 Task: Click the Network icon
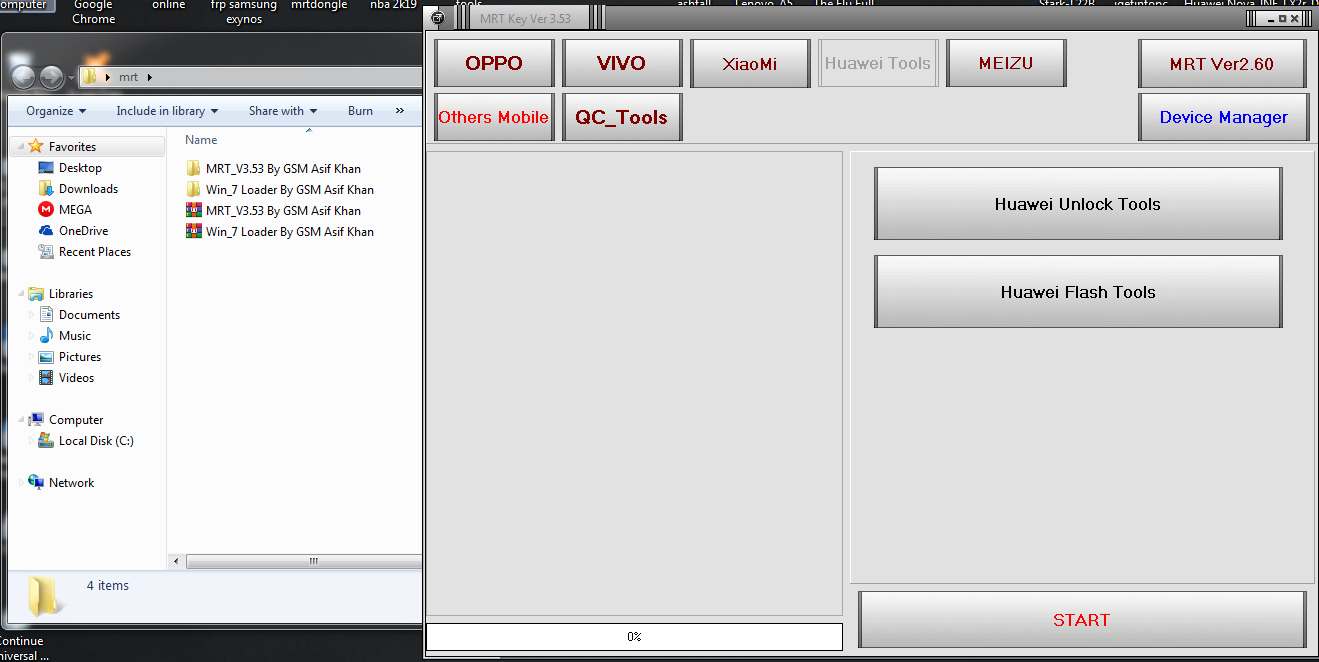click(x=36, y=482)
